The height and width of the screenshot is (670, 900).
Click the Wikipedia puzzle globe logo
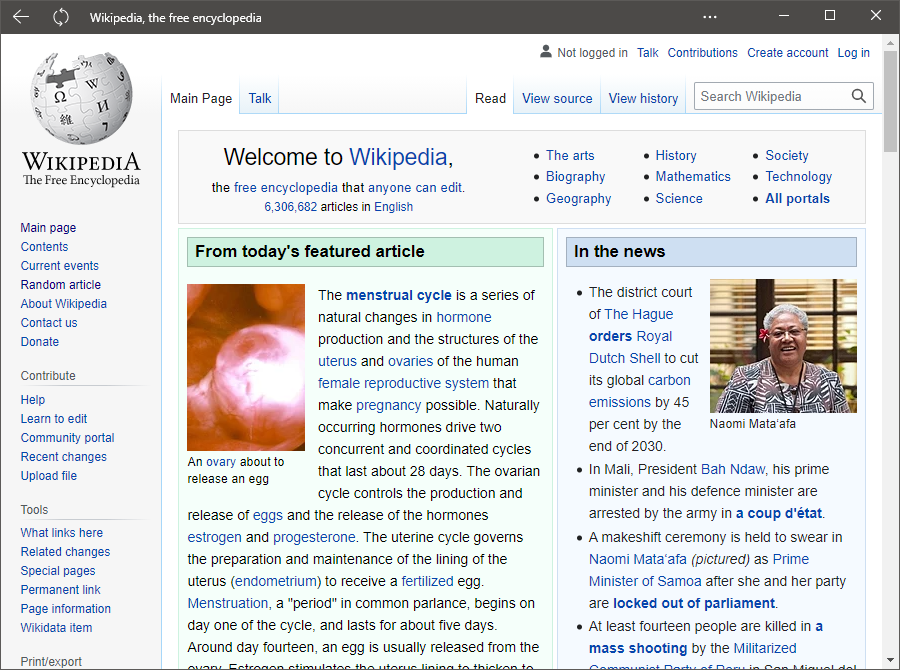click(x=80, y=100)
